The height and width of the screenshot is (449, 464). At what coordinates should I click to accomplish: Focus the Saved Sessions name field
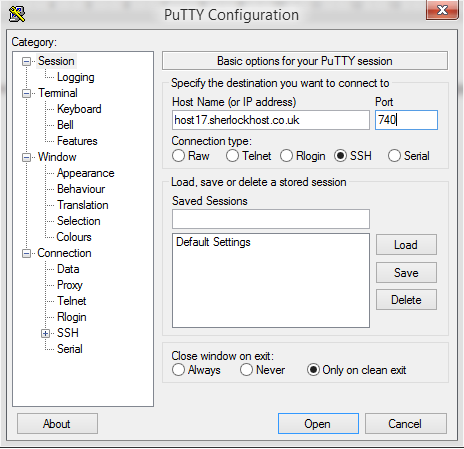271,219
